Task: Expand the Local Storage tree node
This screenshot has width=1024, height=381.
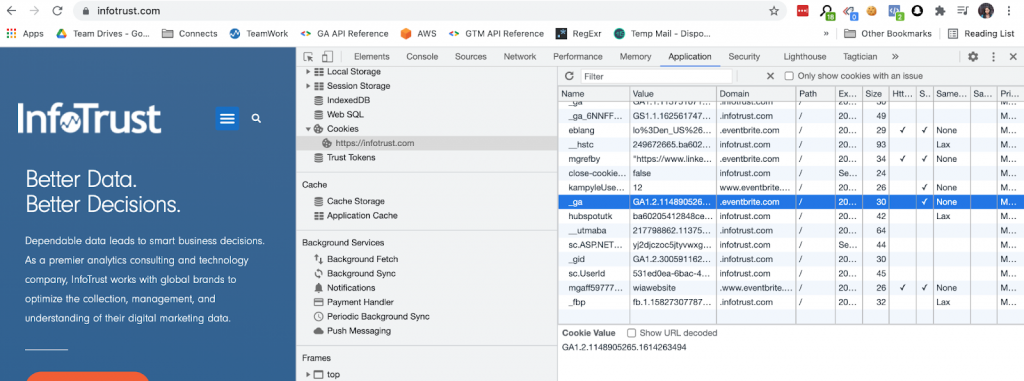Action: point(308,71)
